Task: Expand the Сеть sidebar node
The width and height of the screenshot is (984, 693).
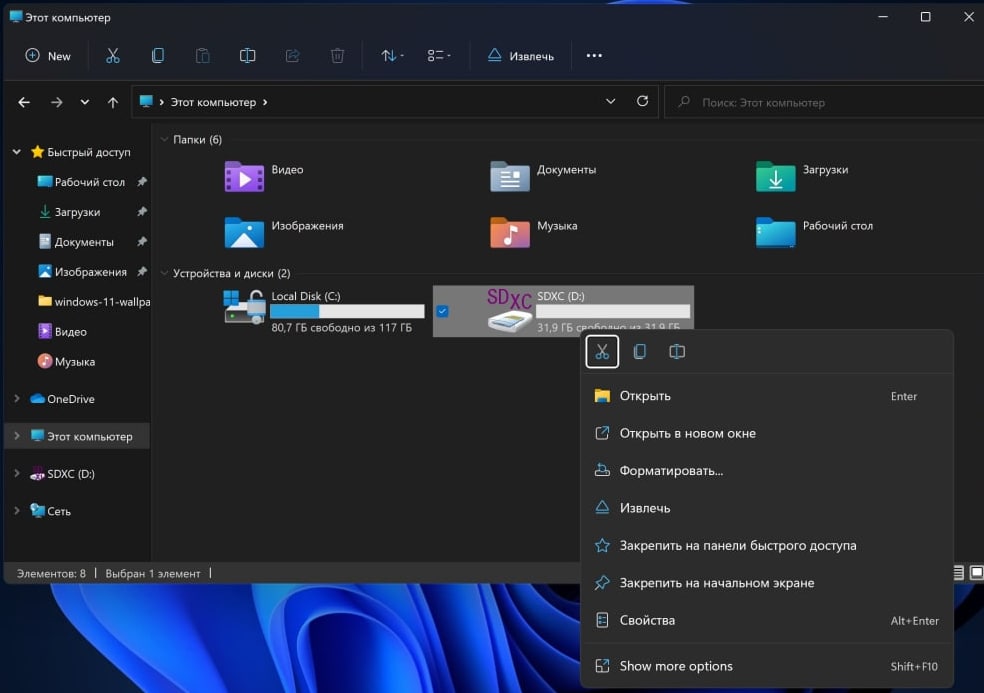Action: pyautogui.click(x=17, y=510)
